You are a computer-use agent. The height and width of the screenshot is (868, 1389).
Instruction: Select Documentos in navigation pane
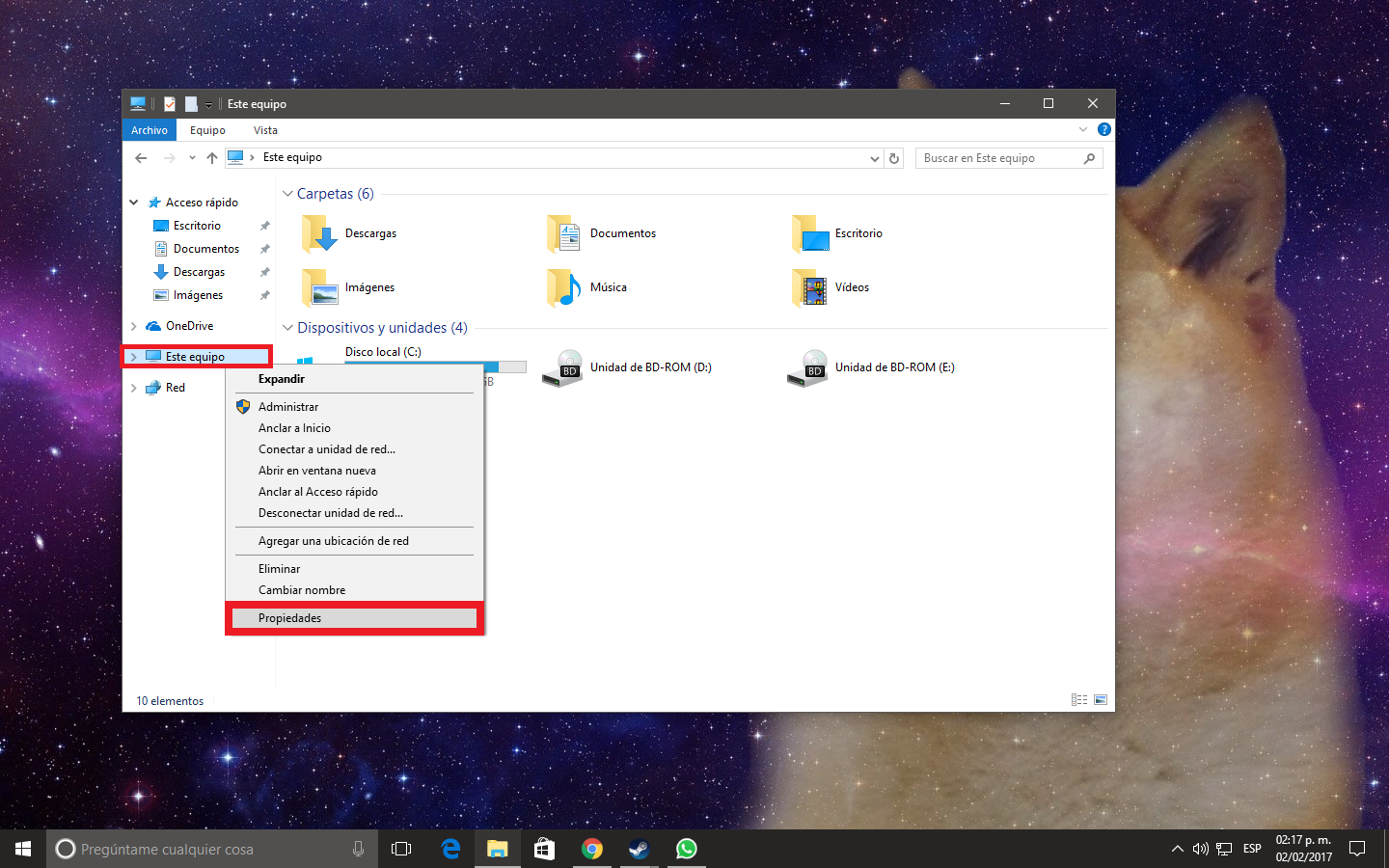coord(198,249)
